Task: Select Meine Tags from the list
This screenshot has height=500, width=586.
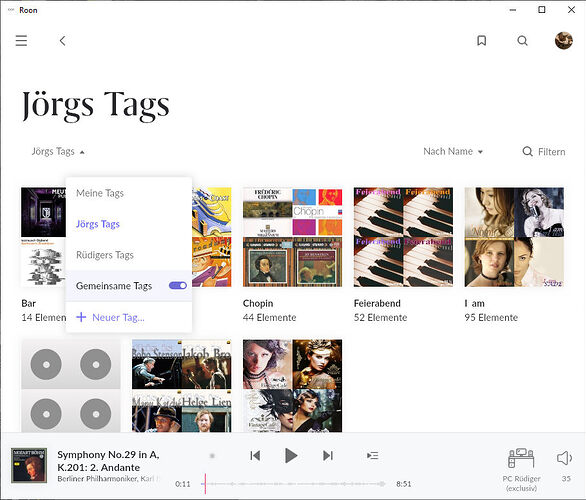Action: pos(100,193)
